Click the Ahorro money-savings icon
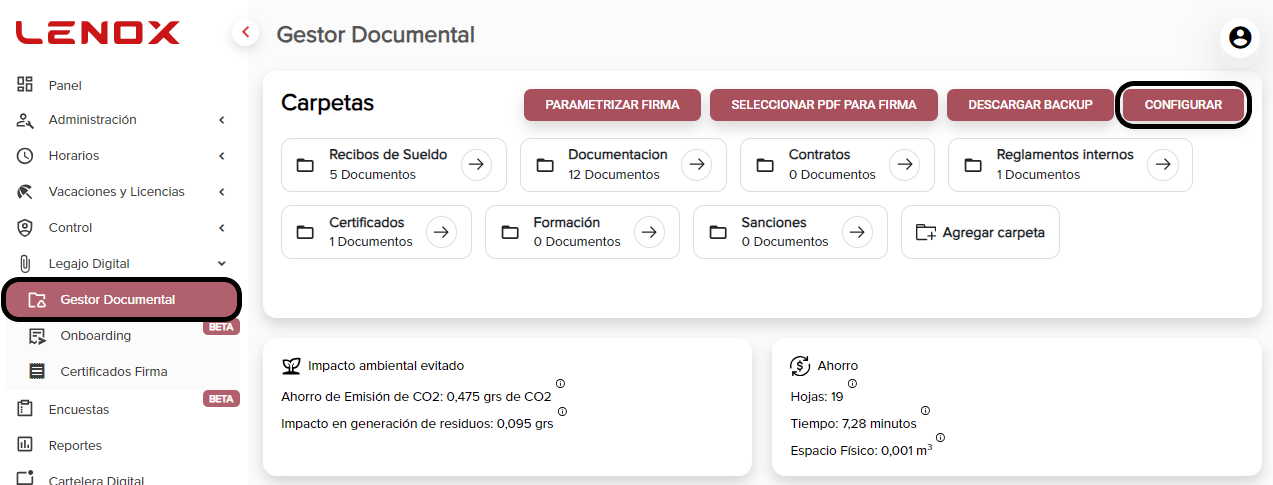This screenshot has width=1273, height=485. point(800,366)
